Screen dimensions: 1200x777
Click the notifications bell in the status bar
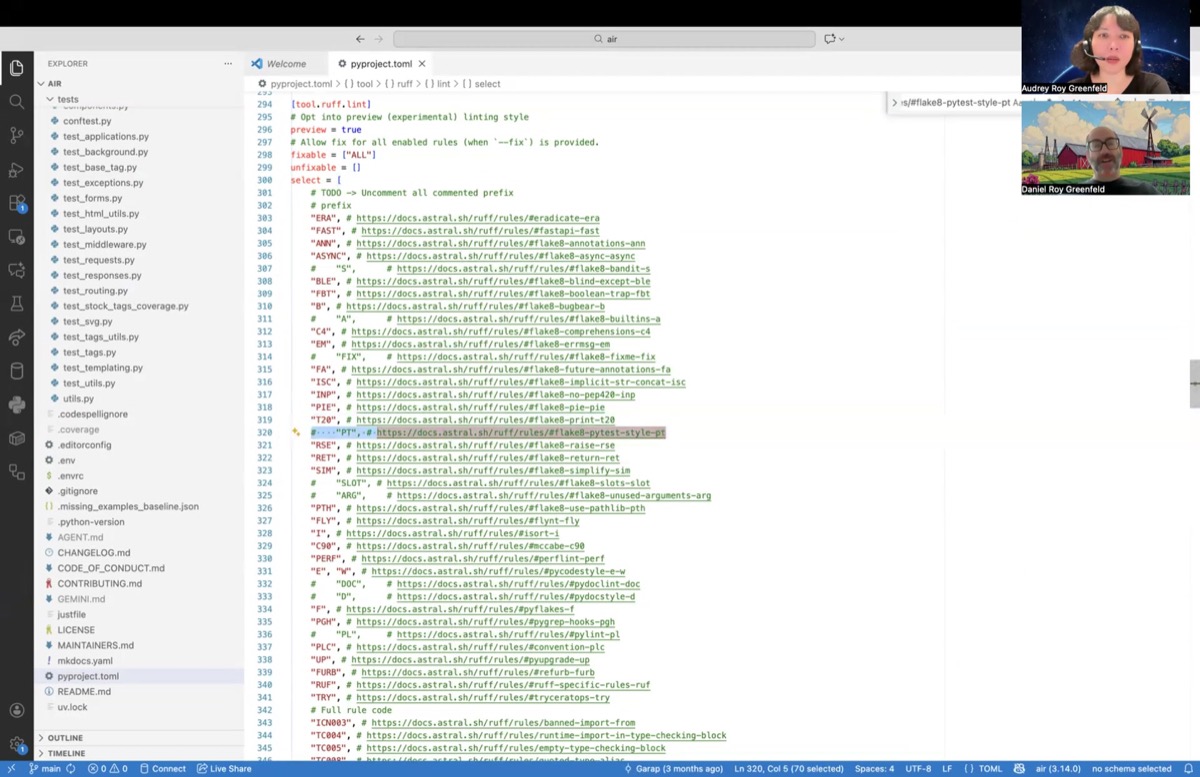[x=1188, y=768]
